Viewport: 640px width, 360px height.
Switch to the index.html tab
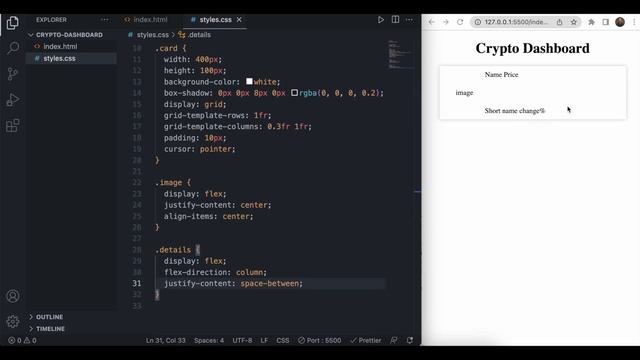point(146,20)
